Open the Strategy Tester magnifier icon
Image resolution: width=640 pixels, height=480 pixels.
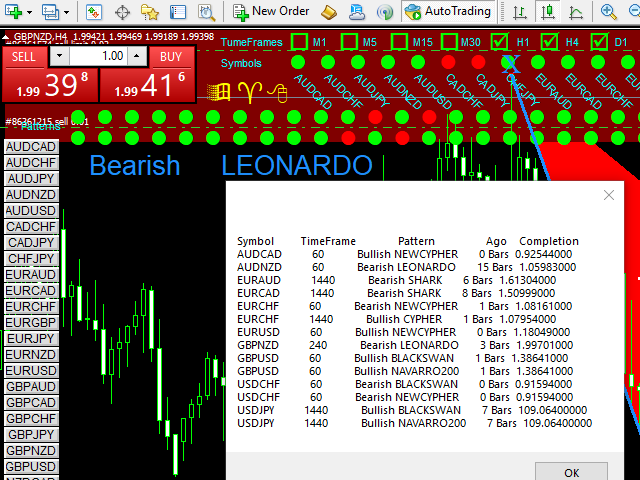pos(206,12)
